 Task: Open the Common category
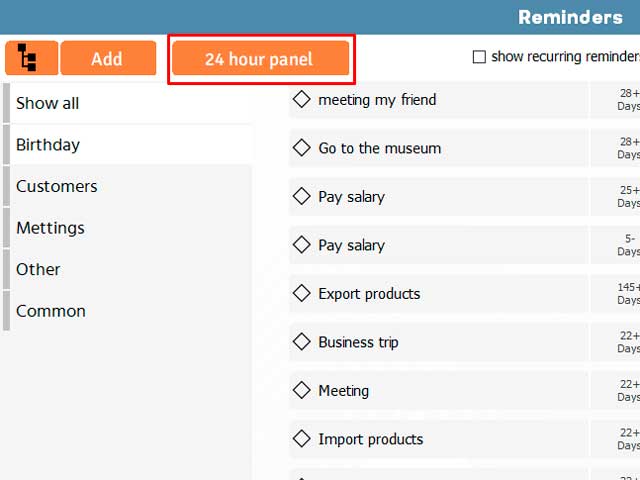pyautogui.click(x=128, y=311)
